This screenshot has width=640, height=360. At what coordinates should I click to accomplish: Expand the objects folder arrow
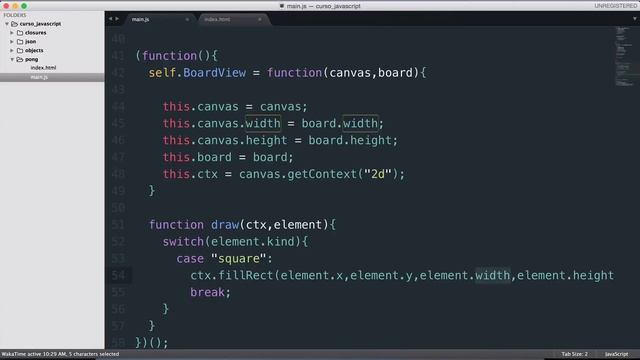tap(12, 51)
